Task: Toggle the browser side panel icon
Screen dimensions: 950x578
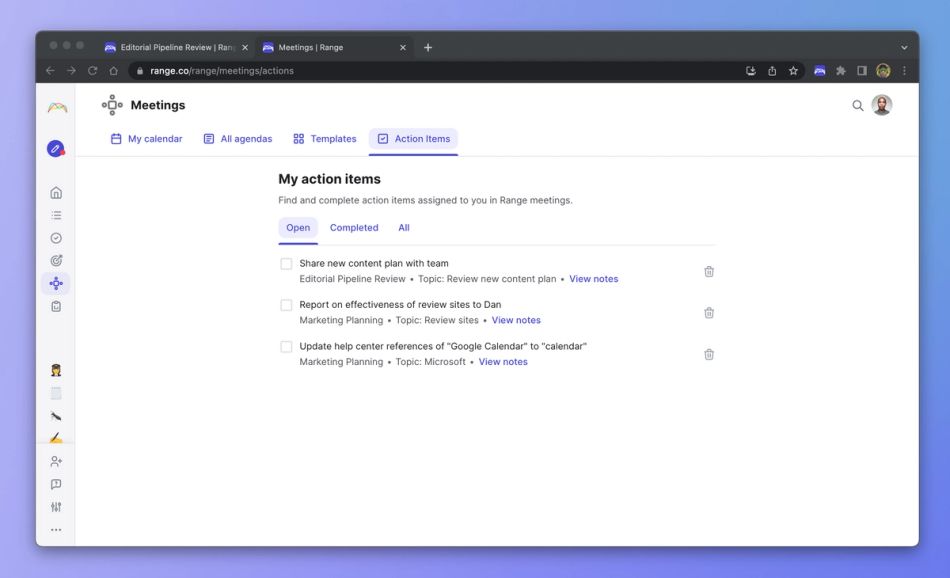Action: coord(862,71)
